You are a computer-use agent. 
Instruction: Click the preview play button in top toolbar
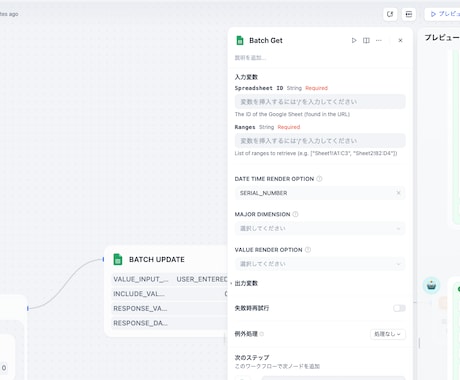(443, 14)
